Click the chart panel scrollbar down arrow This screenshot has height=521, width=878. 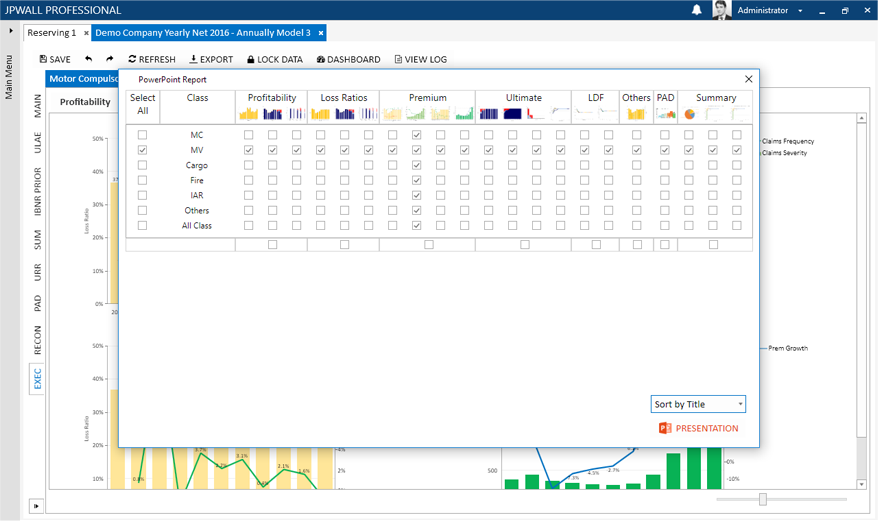pos(862,484)
